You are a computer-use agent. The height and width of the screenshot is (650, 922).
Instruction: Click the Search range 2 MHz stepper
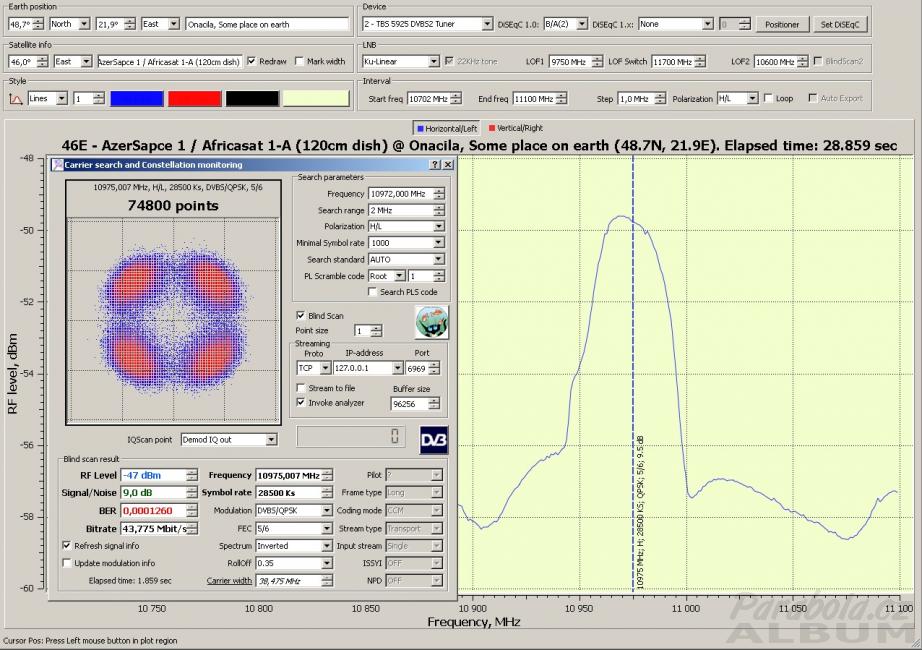pos(439,210)
